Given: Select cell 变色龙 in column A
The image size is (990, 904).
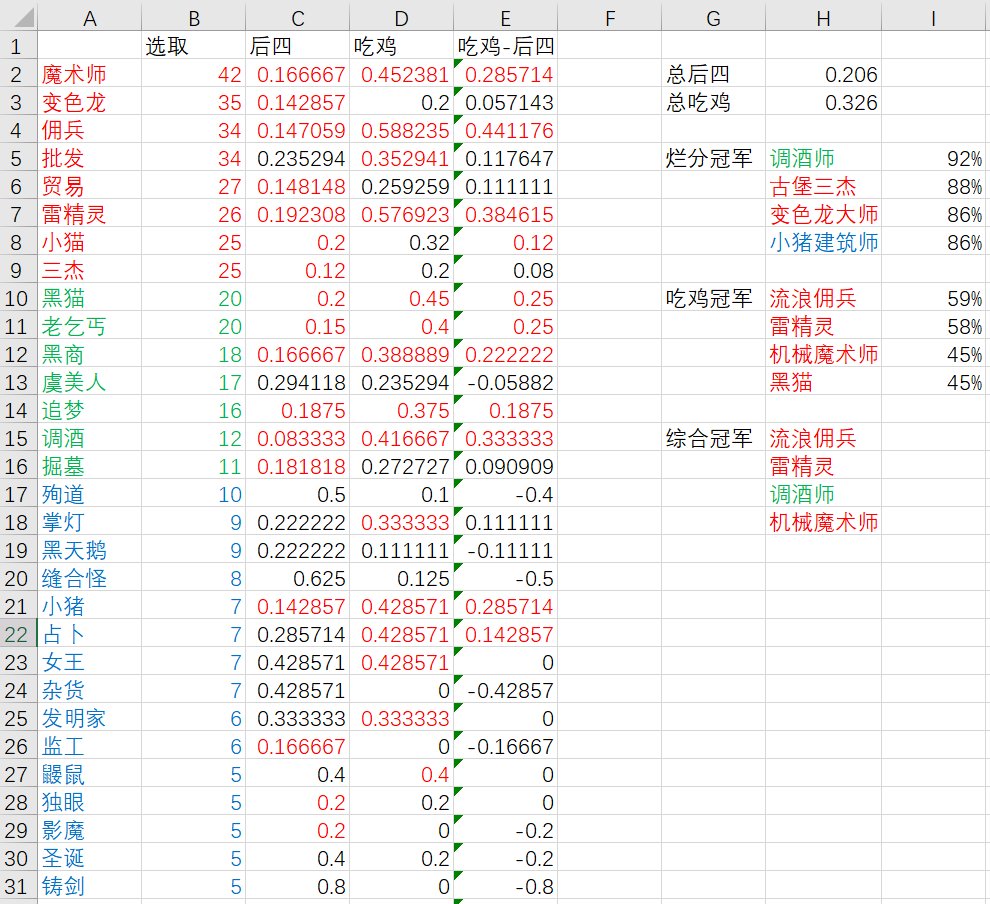Looking at the screenshot, I should pos(90,102).
